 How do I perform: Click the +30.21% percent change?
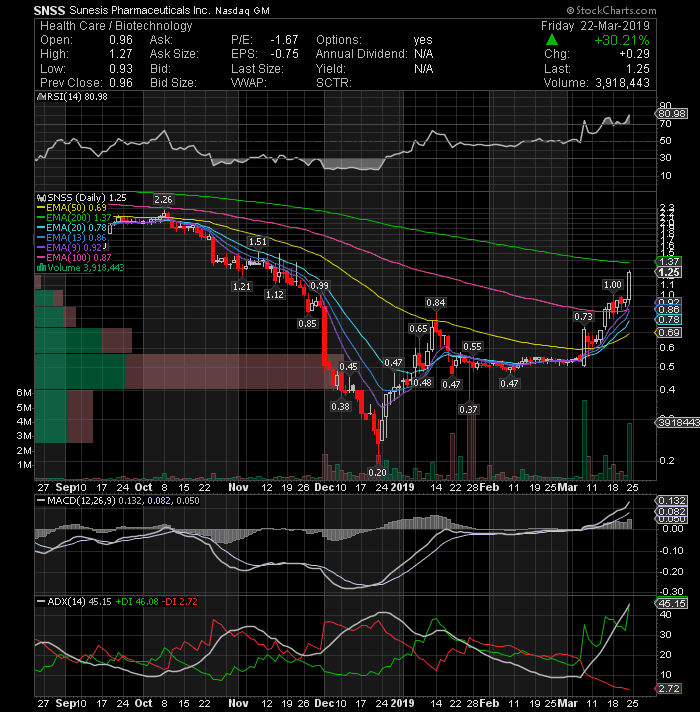point(621,40)
